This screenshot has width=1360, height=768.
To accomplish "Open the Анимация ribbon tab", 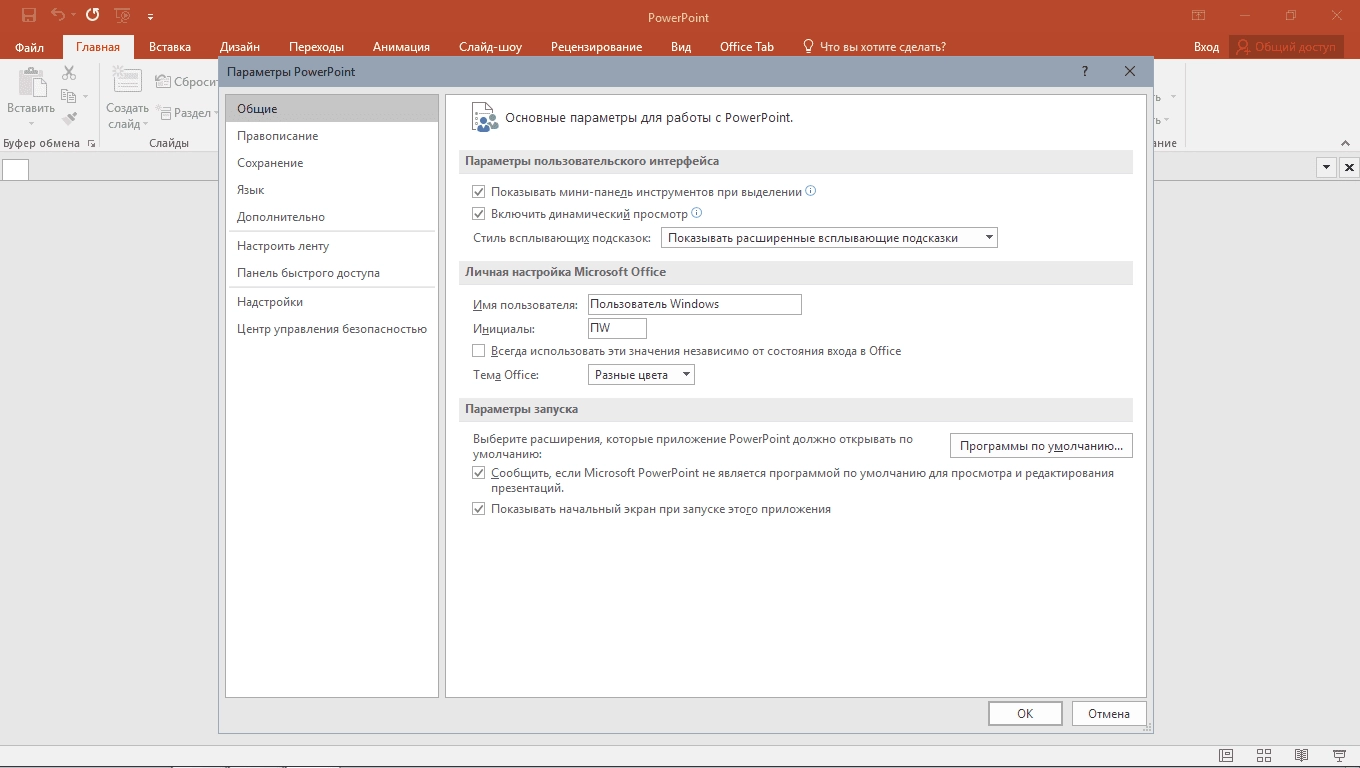I will tap(401, 47).
